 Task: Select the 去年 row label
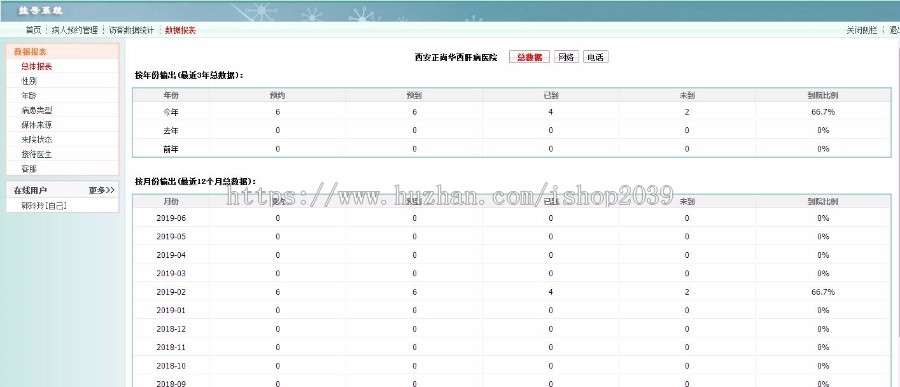(171, 130)
